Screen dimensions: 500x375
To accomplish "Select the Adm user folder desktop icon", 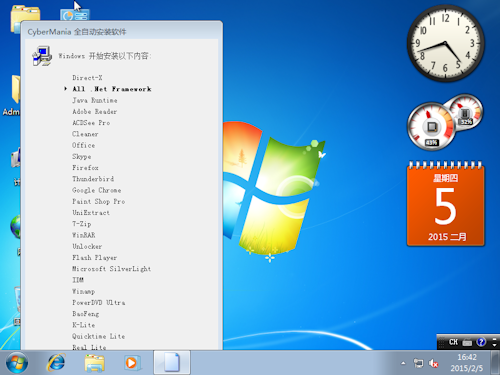I will pos(16,88).
